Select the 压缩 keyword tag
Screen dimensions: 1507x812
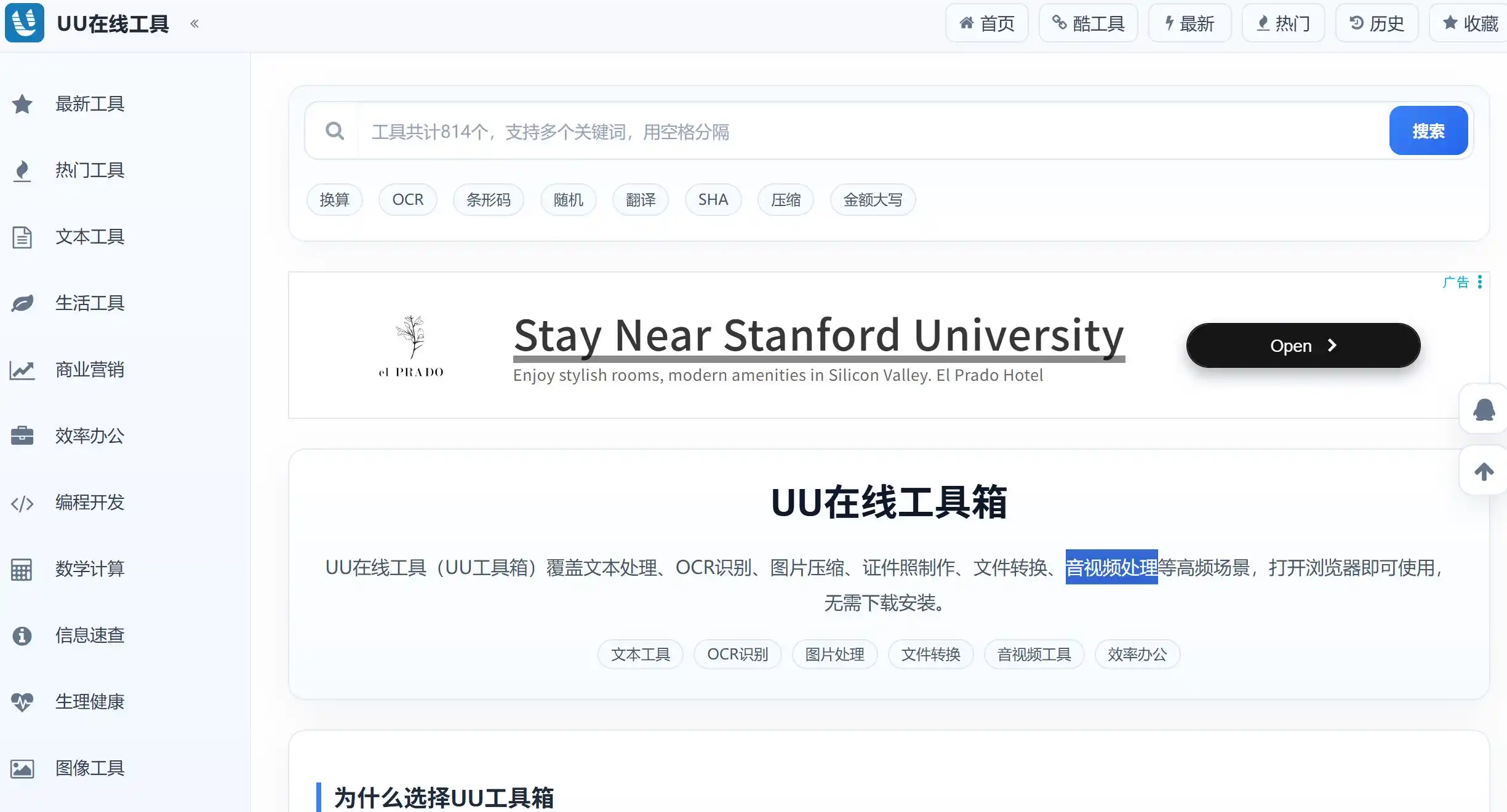[786, 200]
